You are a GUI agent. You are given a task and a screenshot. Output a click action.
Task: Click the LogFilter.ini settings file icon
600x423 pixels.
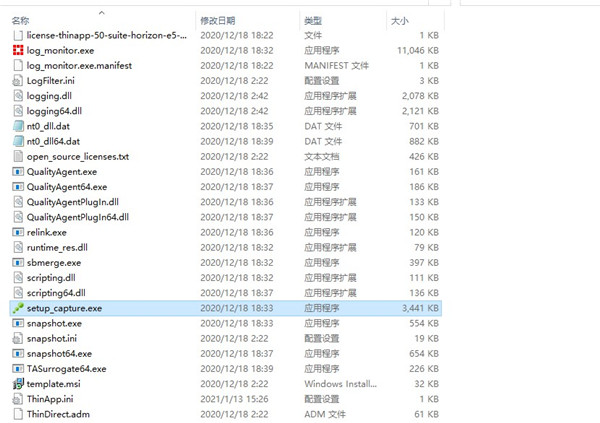tap(18, 81)
